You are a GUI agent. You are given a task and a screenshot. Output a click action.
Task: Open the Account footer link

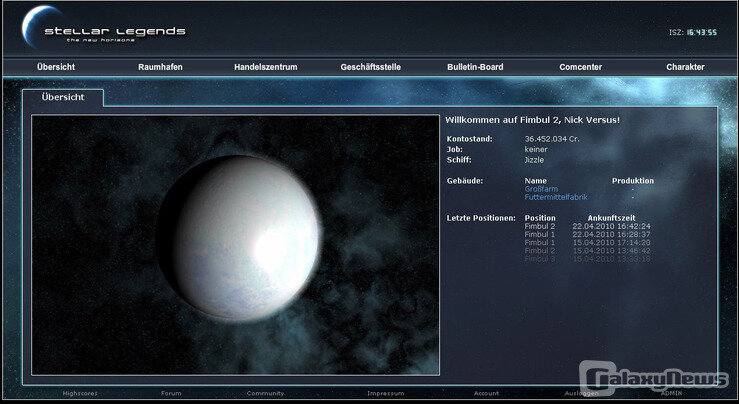coord(486,393)
